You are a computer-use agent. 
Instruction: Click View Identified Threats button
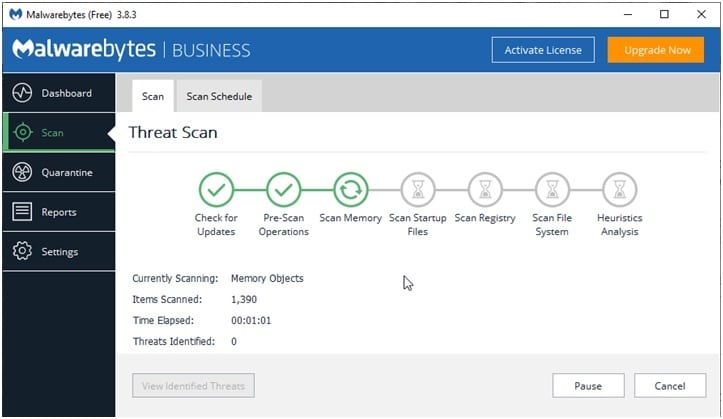(193, 386)
